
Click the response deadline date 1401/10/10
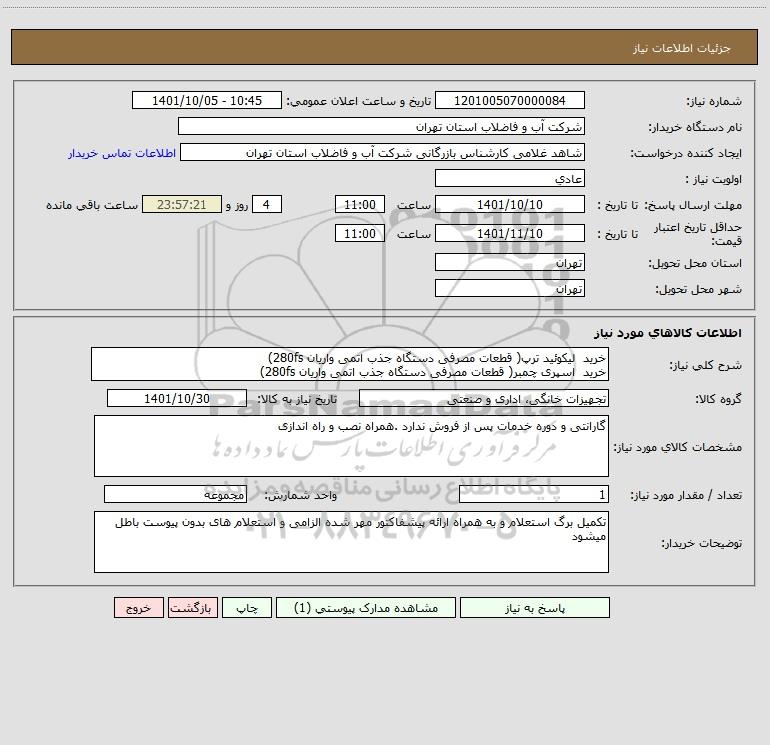510,204
